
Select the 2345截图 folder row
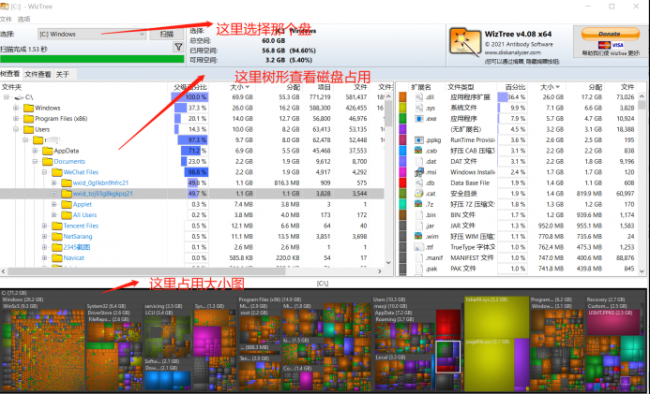click(192, 247)
